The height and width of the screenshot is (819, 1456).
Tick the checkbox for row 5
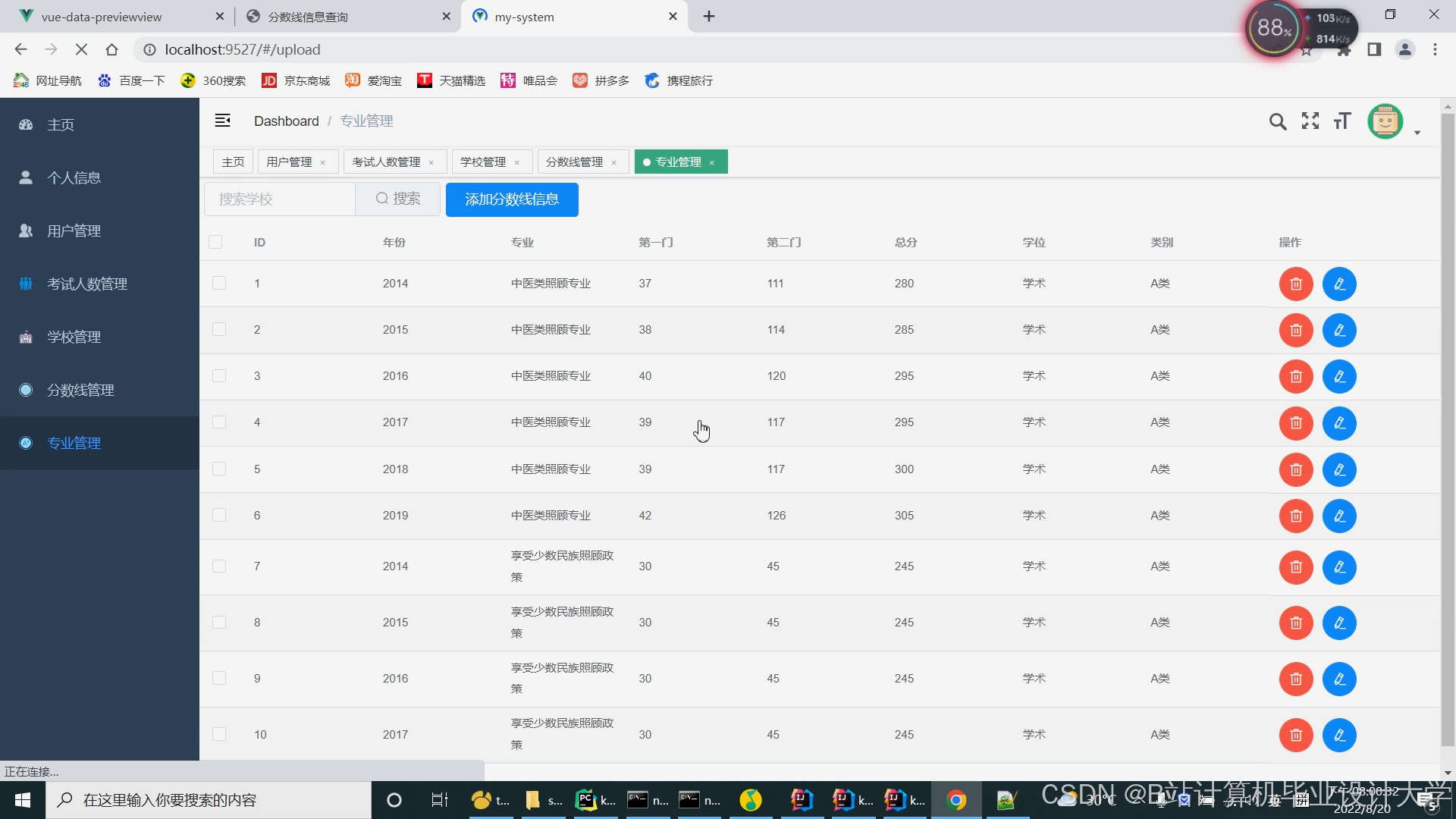[x=219, y=469]
